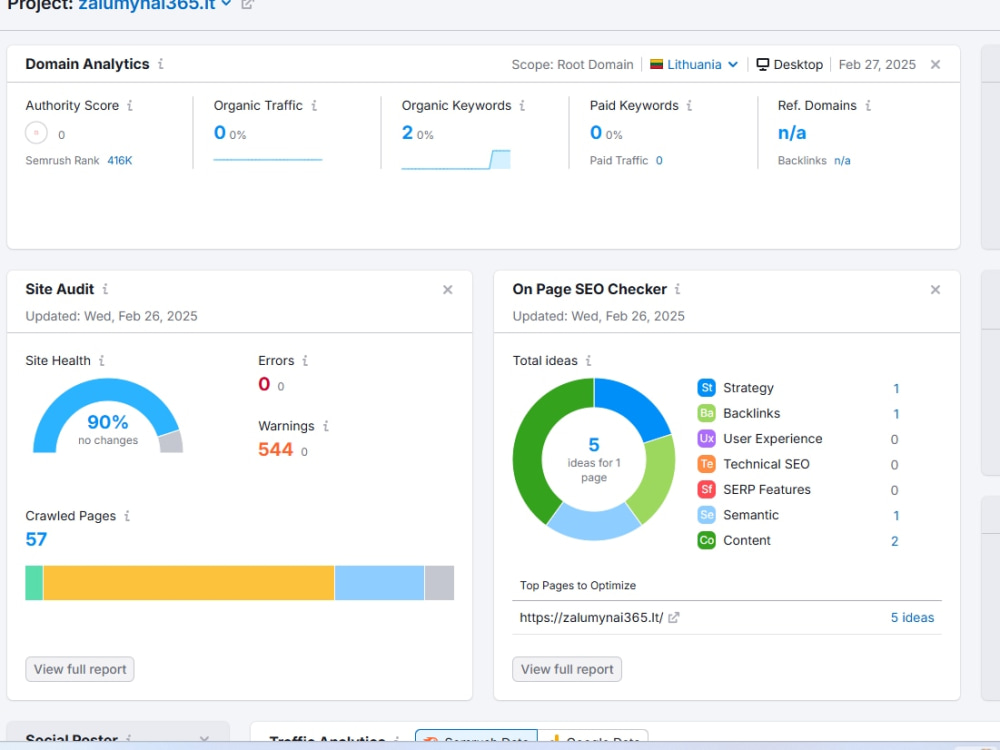Show Total ideas info icon
The height and width of the screenshot is (750, 1000).
coord(589,360)
